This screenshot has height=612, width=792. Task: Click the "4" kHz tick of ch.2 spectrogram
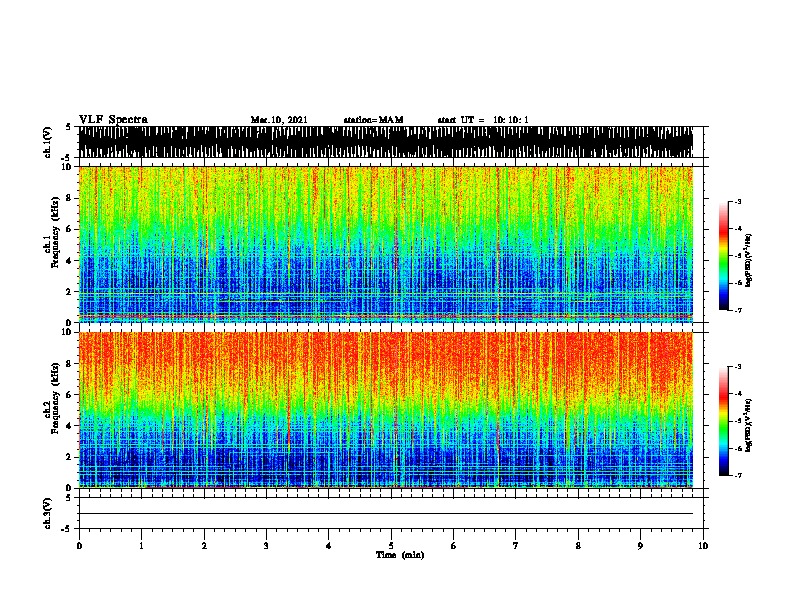(x=70, y=426)
